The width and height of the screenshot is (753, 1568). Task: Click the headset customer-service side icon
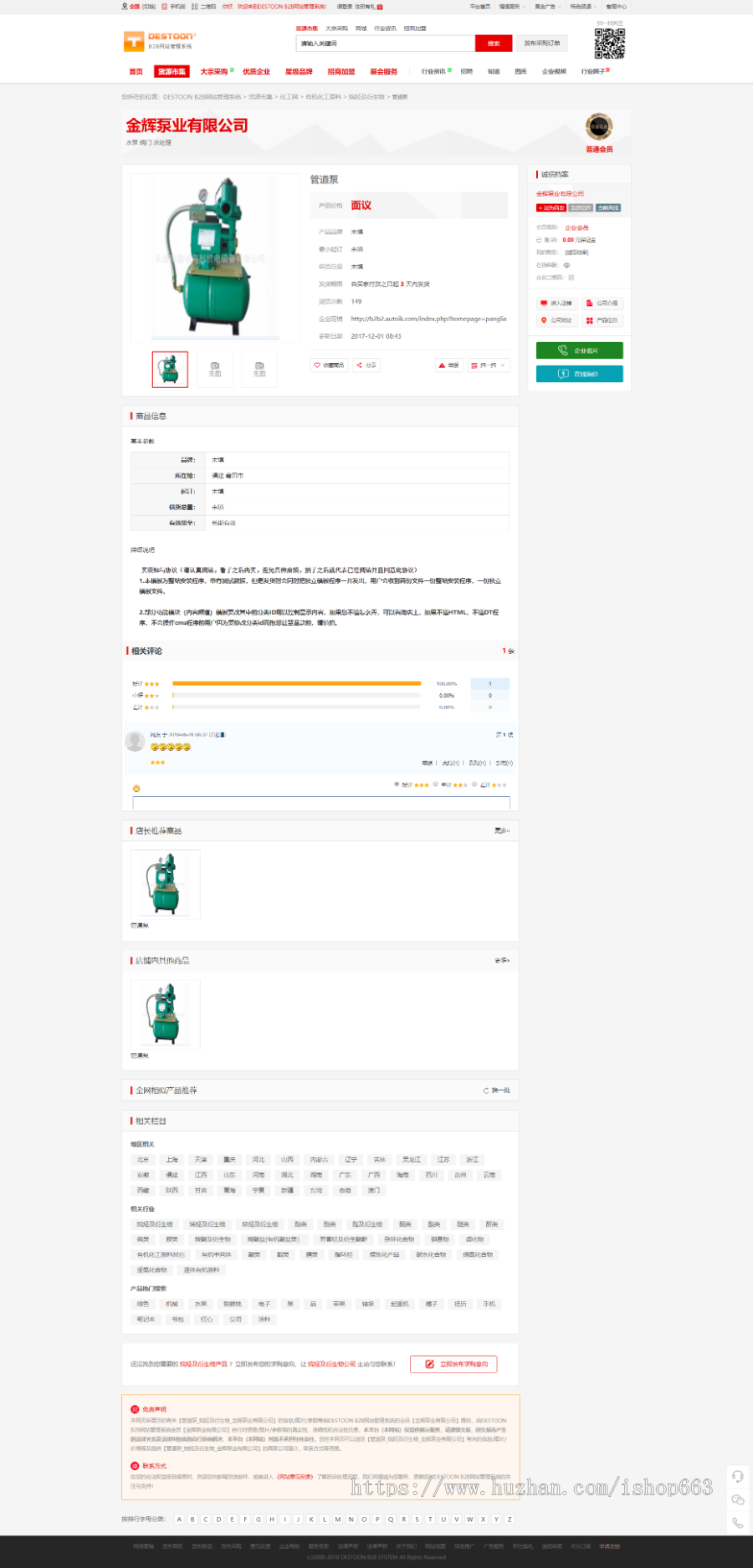tap(738, 1477)
